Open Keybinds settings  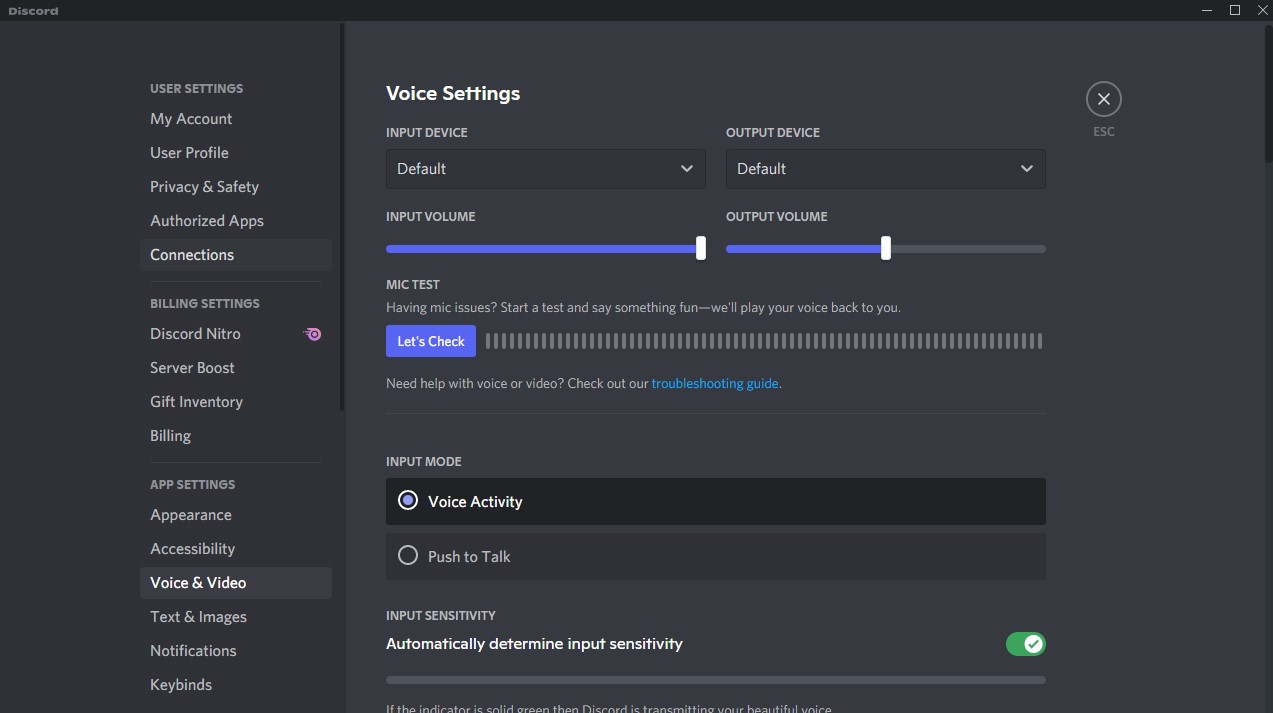(236, 685)
